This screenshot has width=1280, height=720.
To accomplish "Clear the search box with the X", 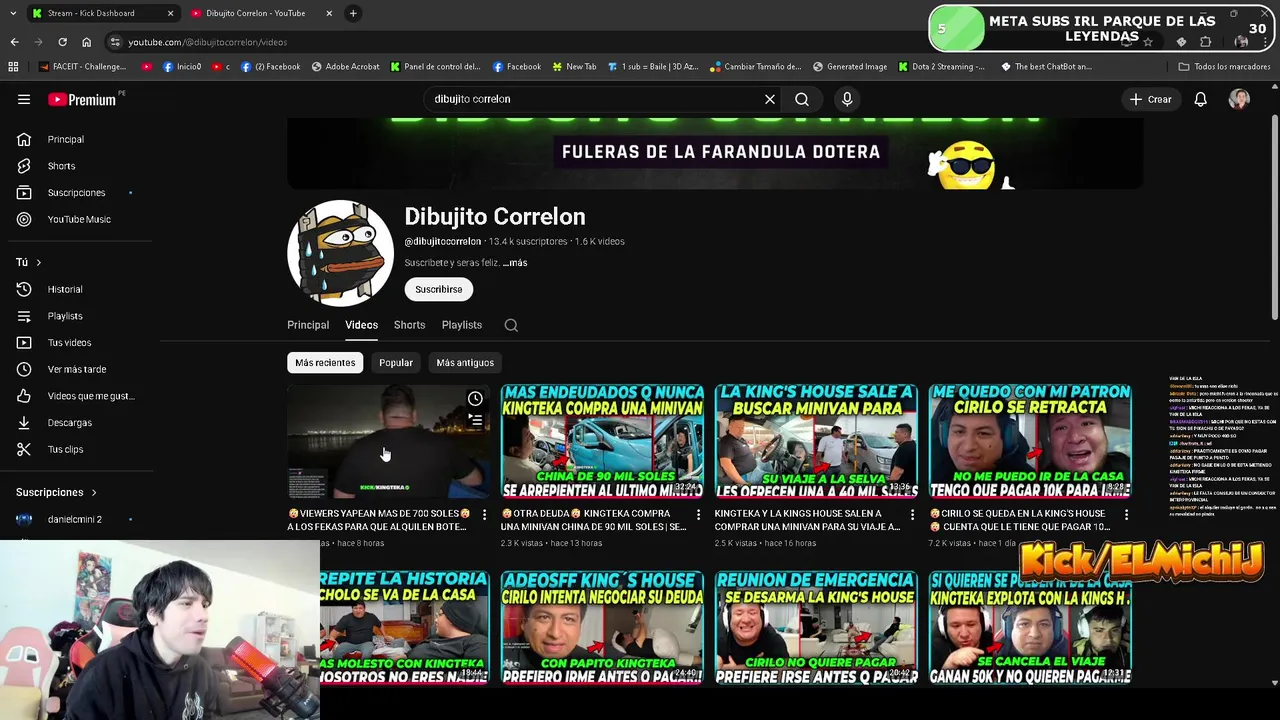I will pos(770,99).
